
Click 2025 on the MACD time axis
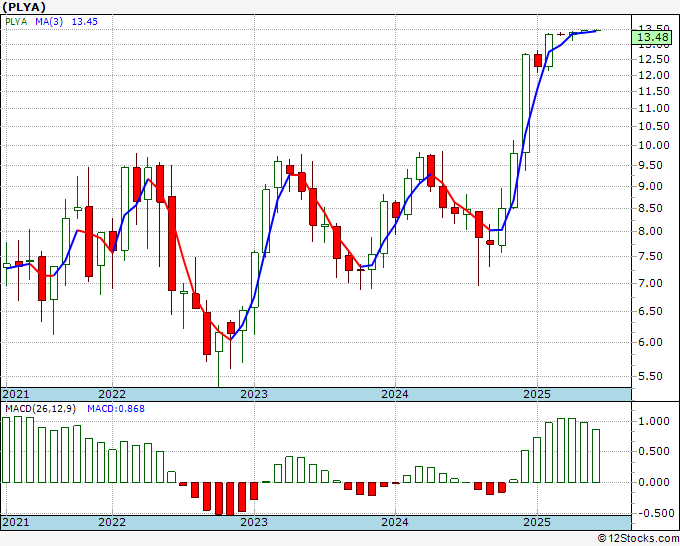tap(537, 522)
